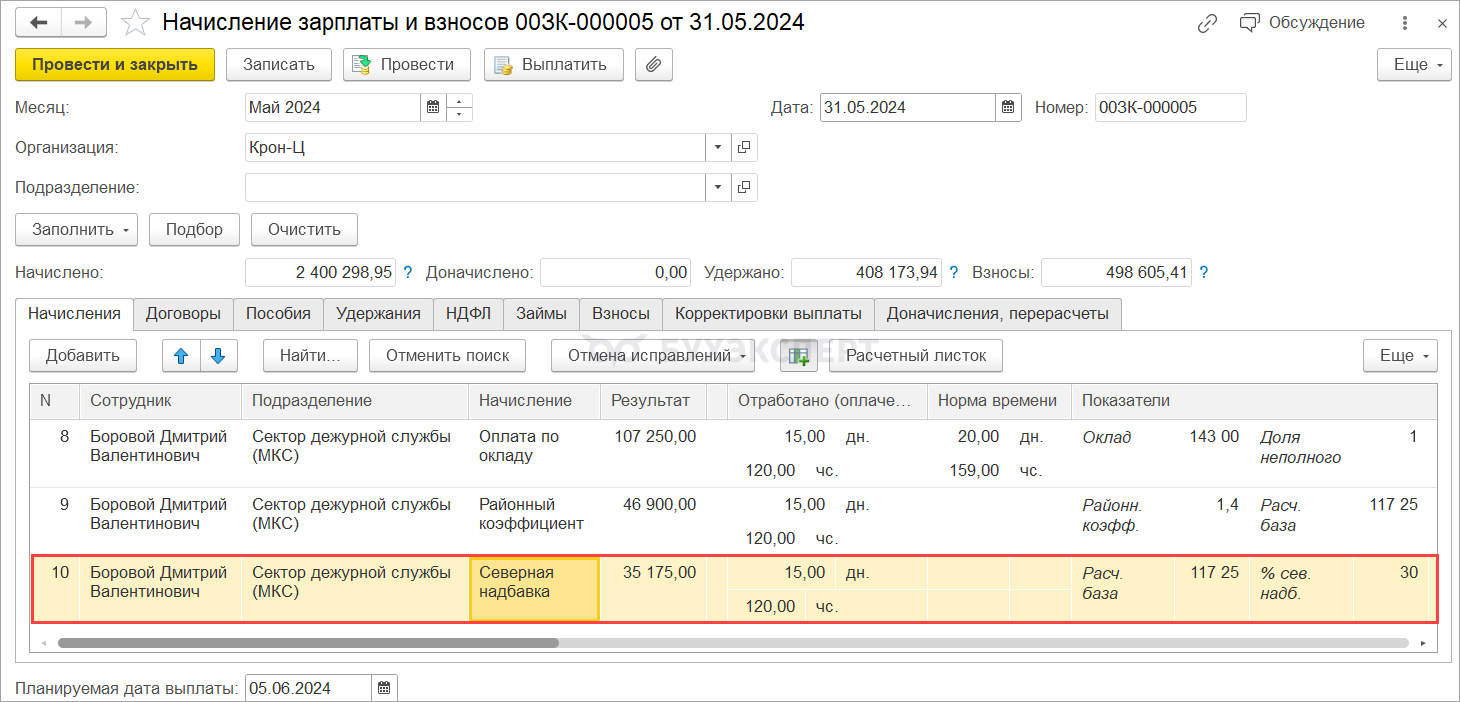Switch to the НДФЛ tab
The width and height of the screenshot is (1460, 702).
(468, 313)
